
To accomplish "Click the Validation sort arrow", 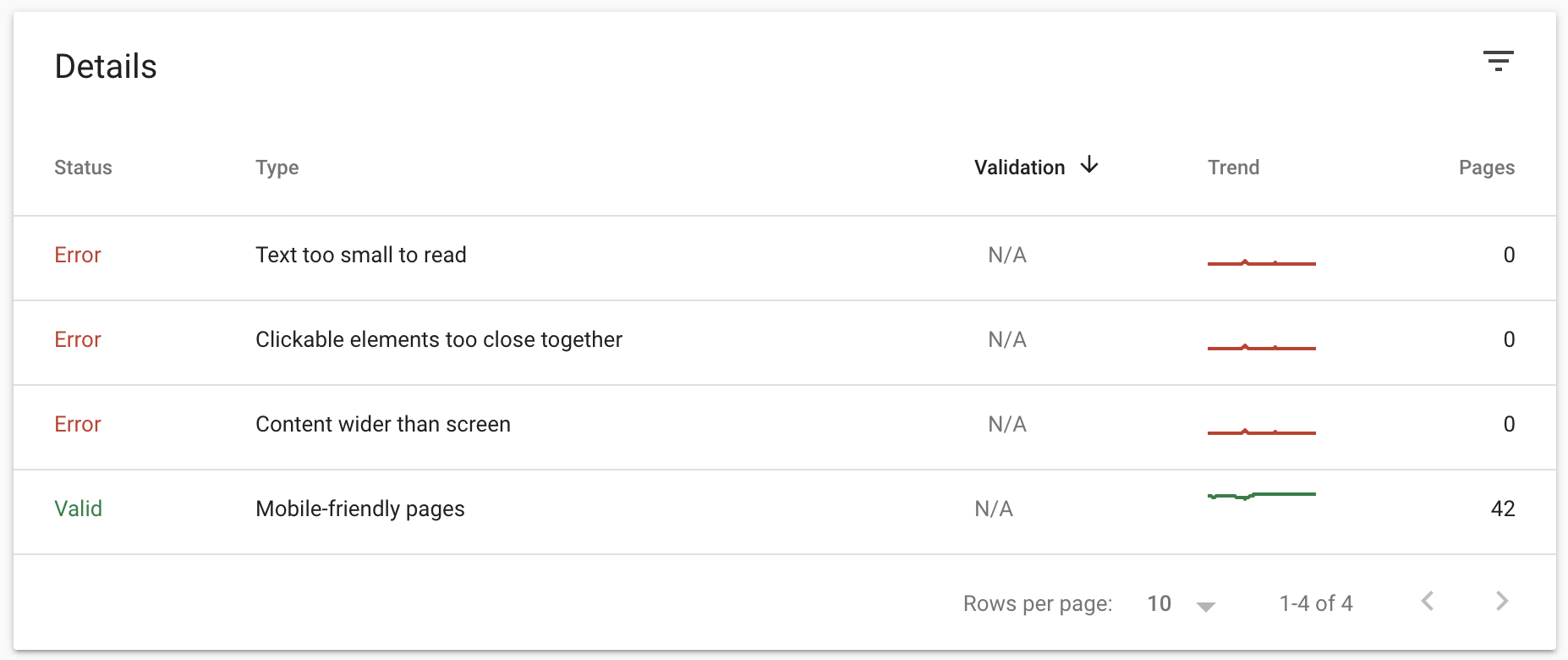I will [x=1090, y=167].
